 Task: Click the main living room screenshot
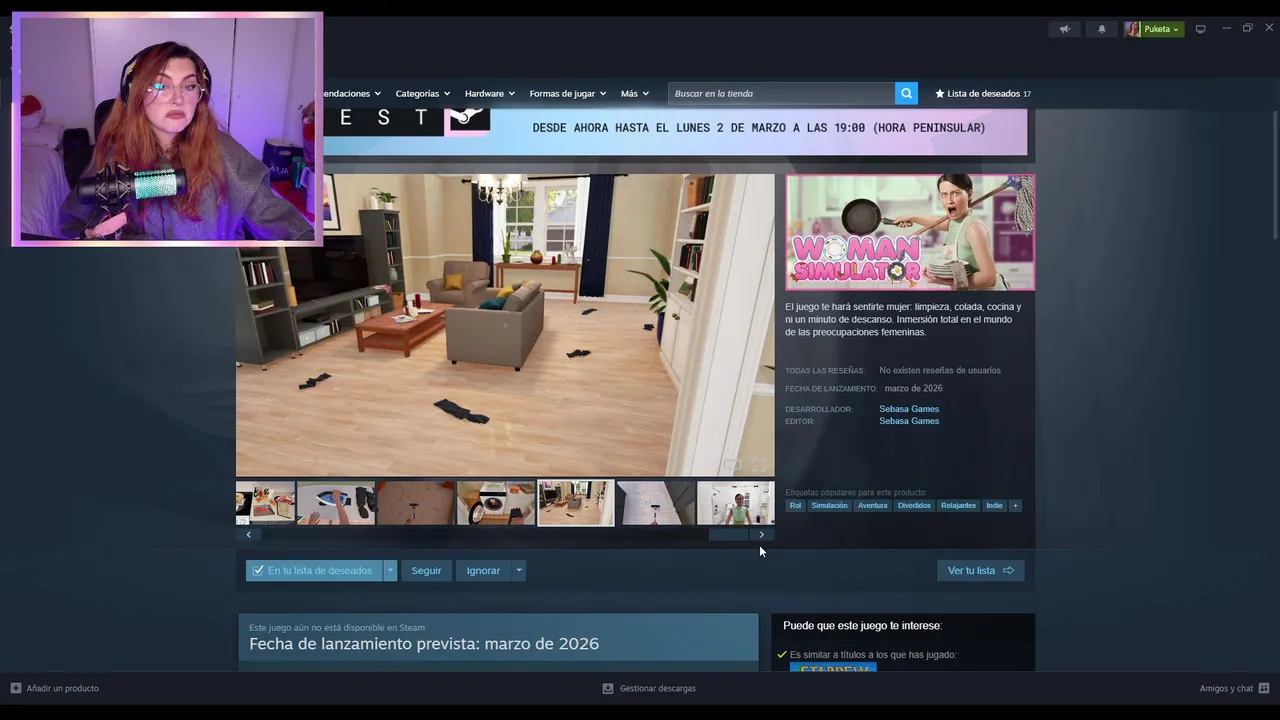pyautogui.click(x=505, y=325)
